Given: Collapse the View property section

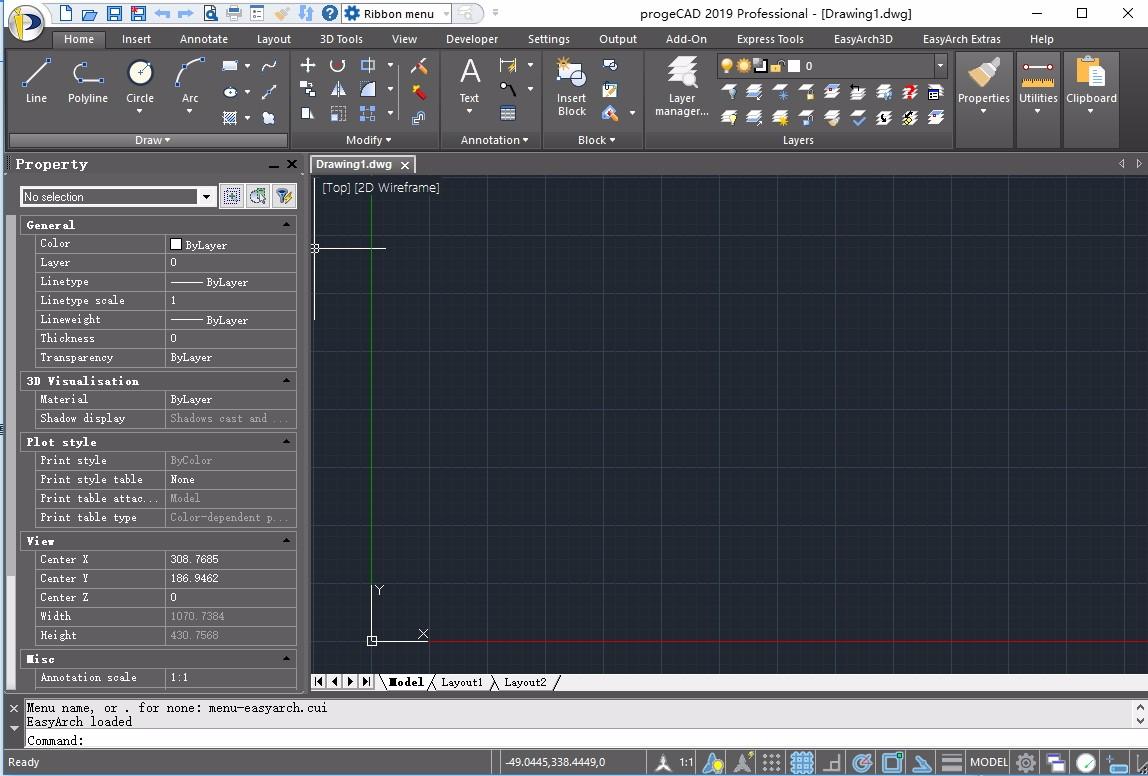Looking at the screenshot, I should [286, 540].
